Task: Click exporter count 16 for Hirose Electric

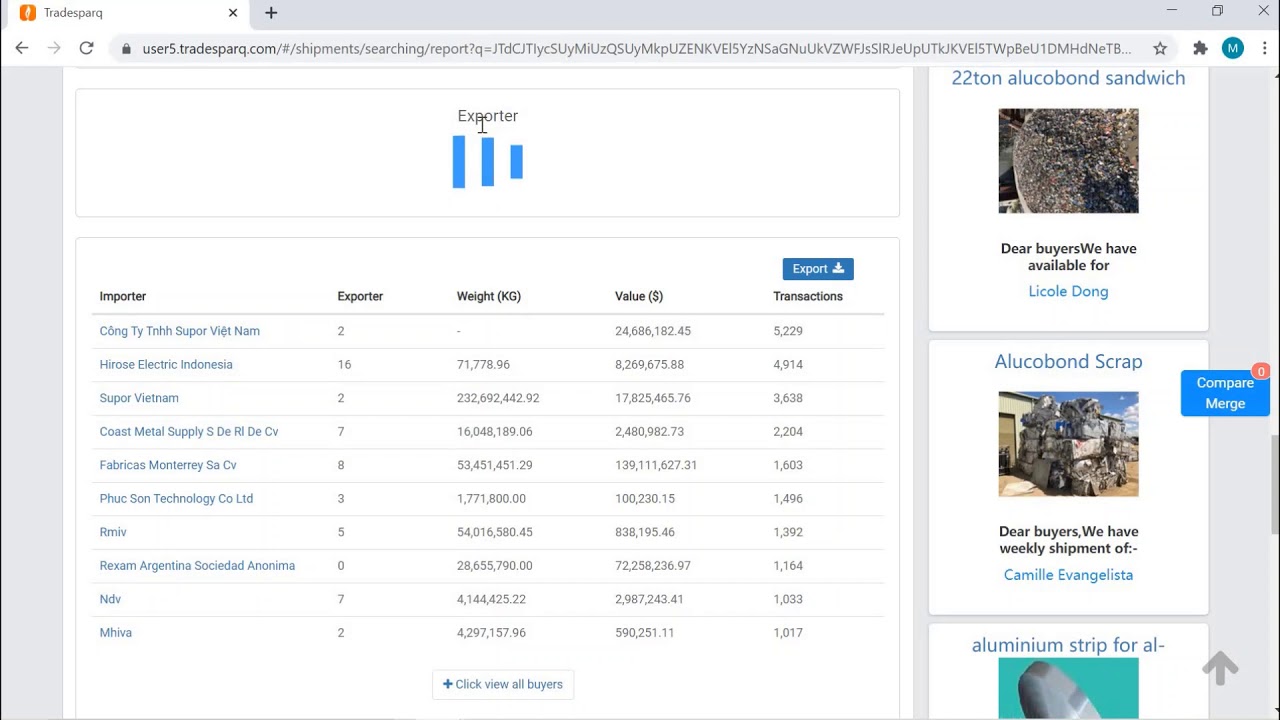Action: 344,364
